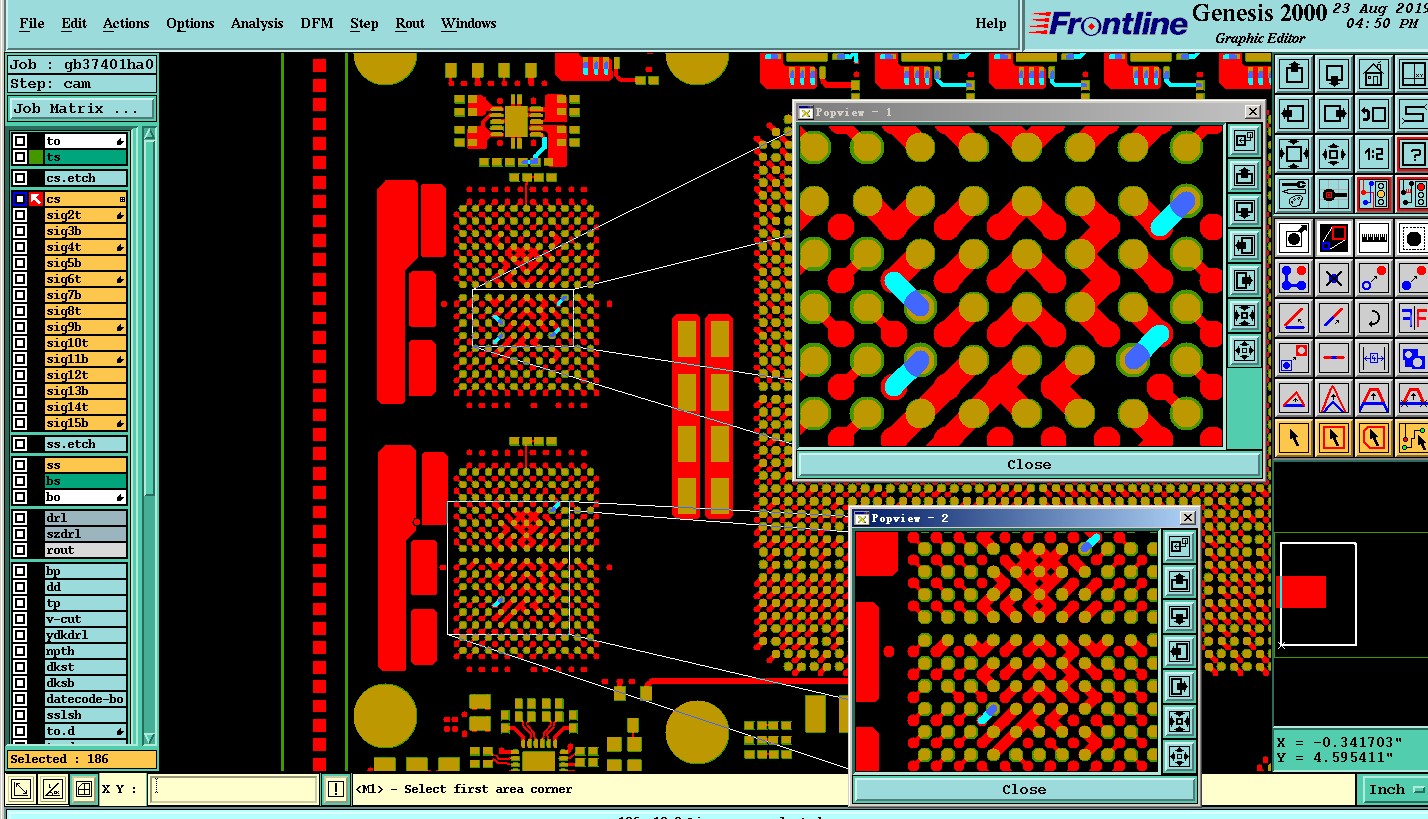Open the Job Matrix ... selector

tap(82, 108)
